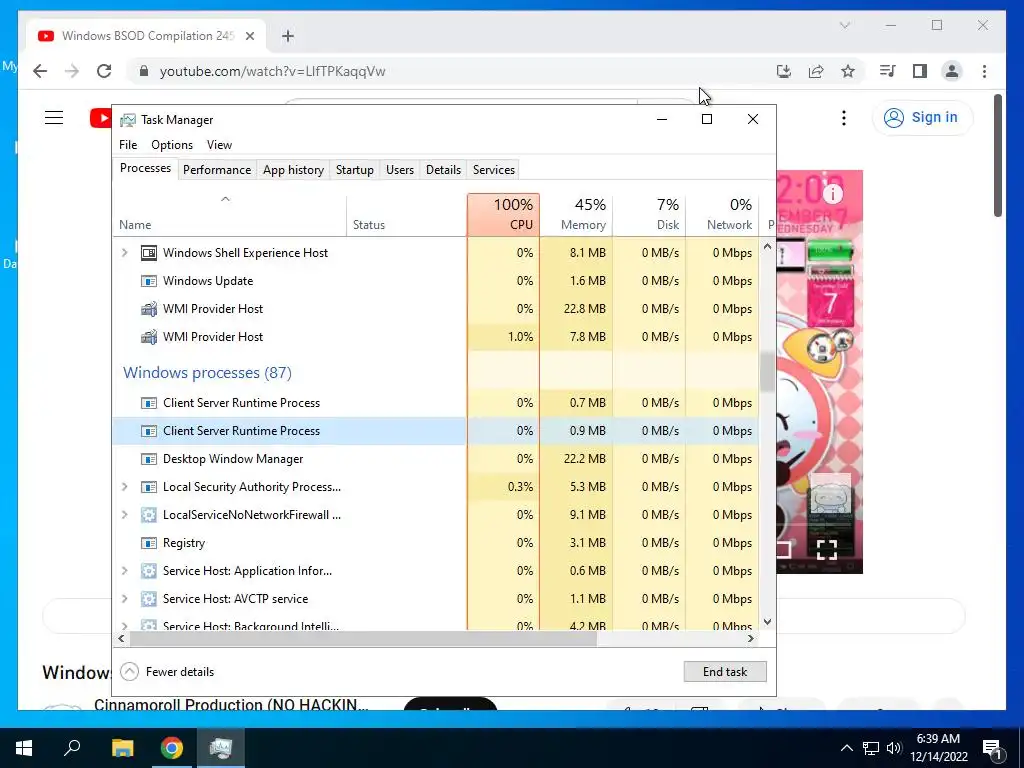
Task: Open the YouTube hamburger guide menu
Action: click(x=54, y=118)
